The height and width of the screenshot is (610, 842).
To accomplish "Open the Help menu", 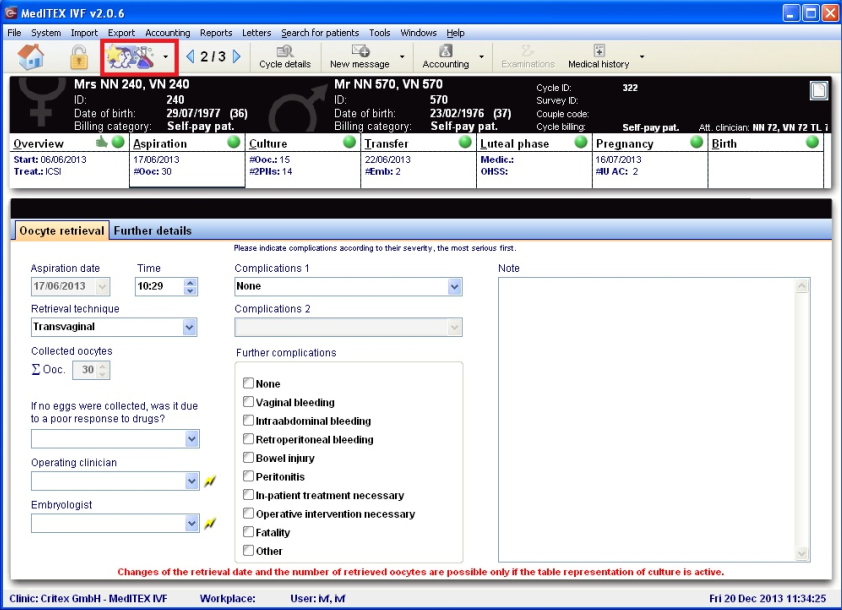I will pyautogui.click(x=455, y=33).
